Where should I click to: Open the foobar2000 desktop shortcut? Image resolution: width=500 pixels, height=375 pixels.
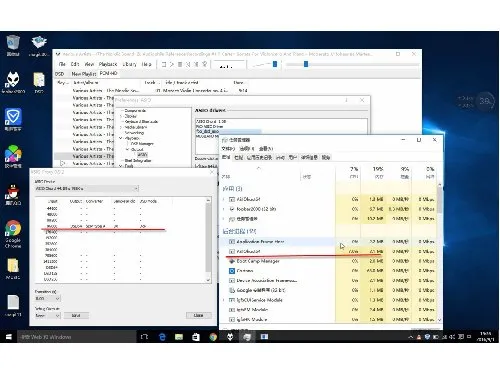click(13, 83)
